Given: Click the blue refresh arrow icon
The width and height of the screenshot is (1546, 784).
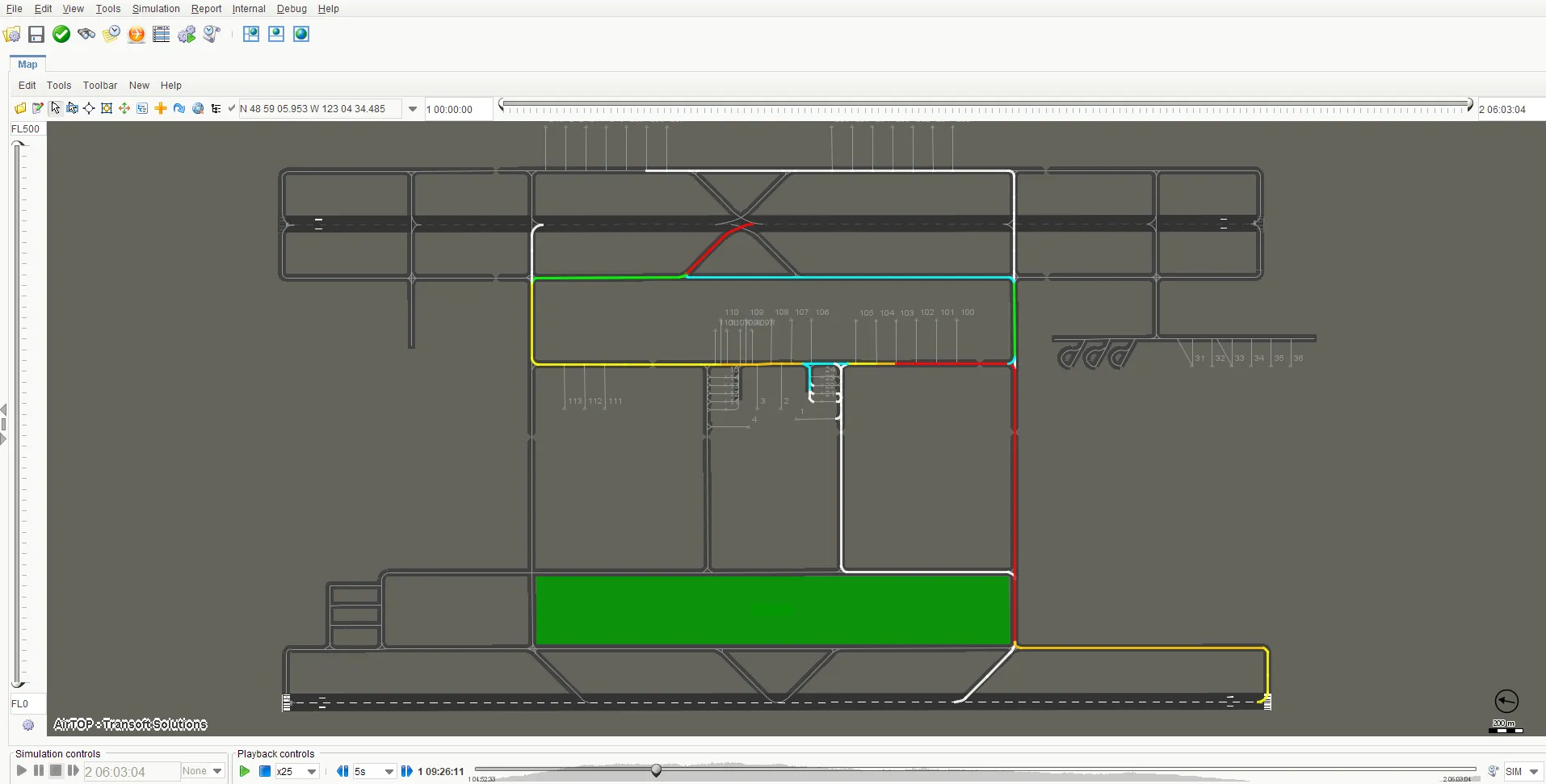Looking at the screenshot, I should click(x=179, y=108).
